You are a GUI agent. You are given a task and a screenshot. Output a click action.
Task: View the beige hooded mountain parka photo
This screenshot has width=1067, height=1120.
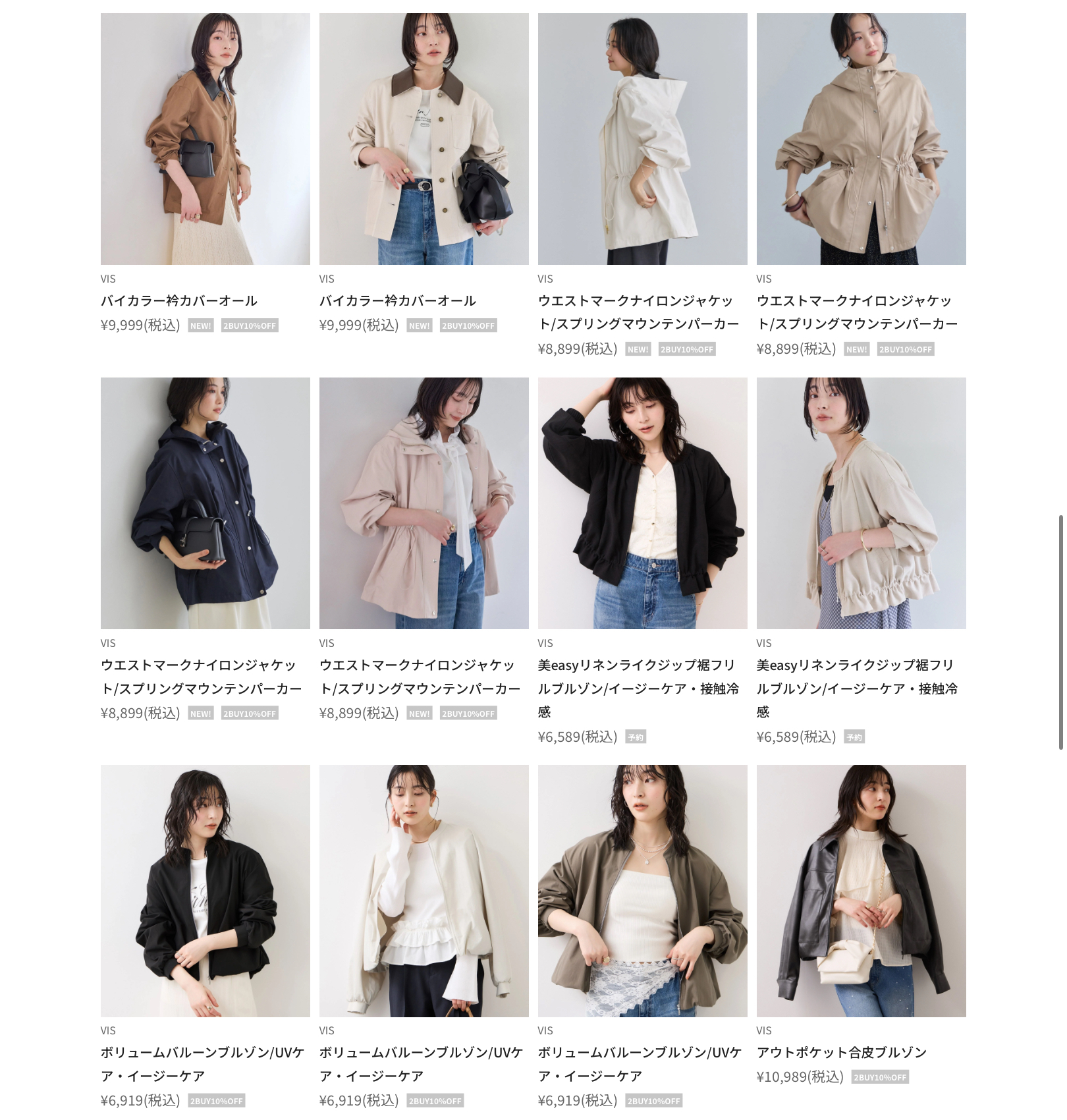coord(861,139)
